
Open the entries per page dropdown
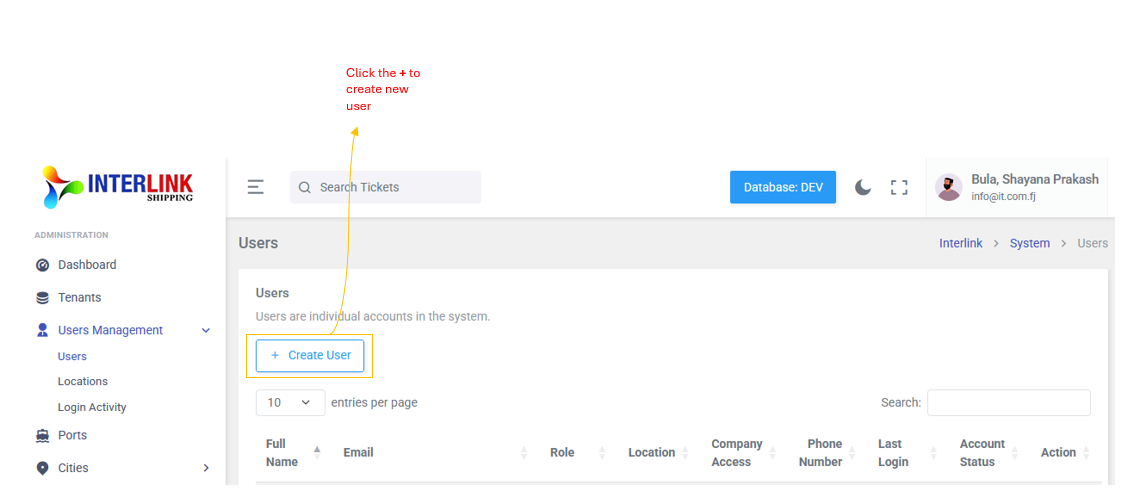(290, 402)
